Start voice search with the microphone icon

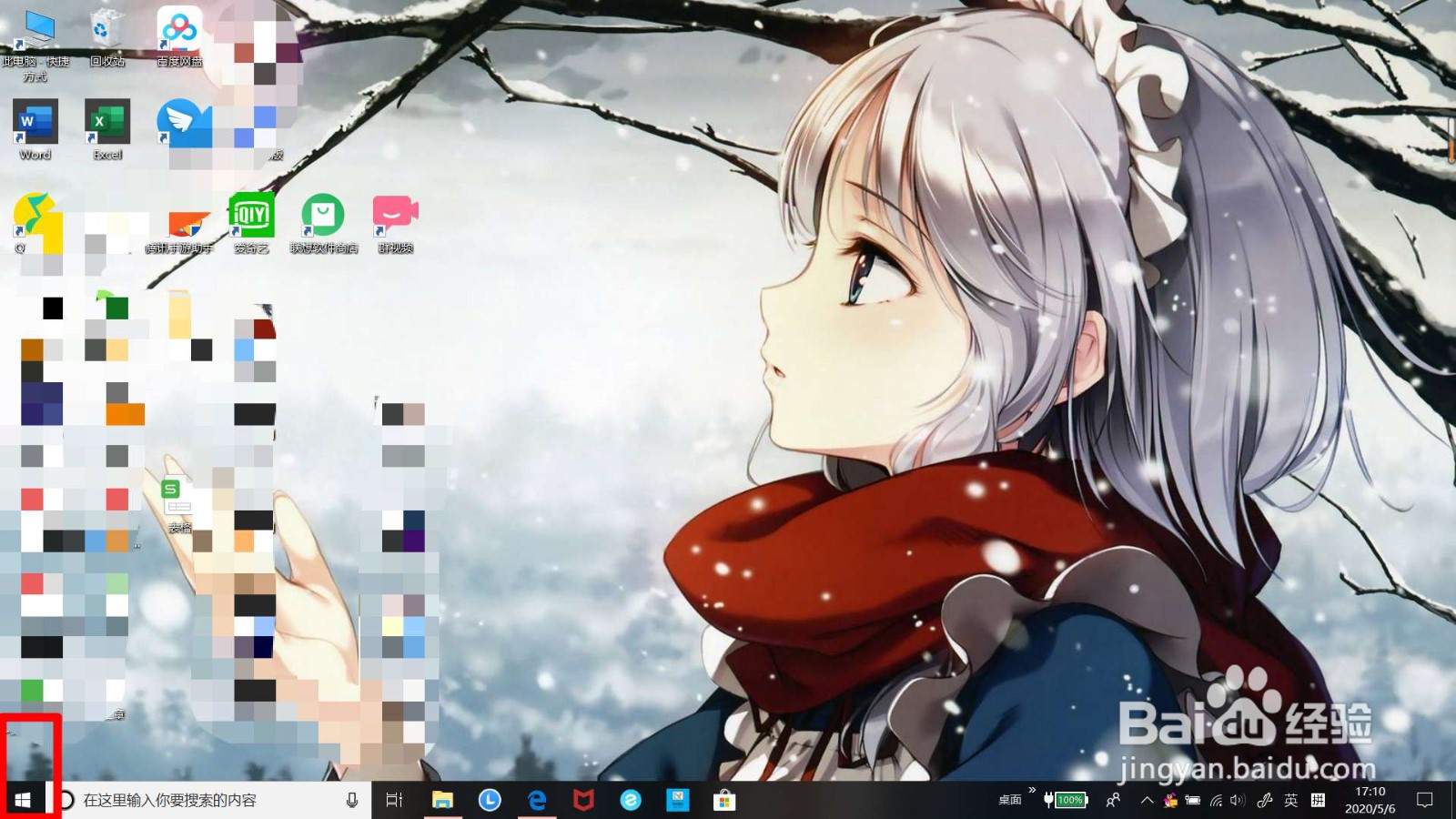coord(352,800)
